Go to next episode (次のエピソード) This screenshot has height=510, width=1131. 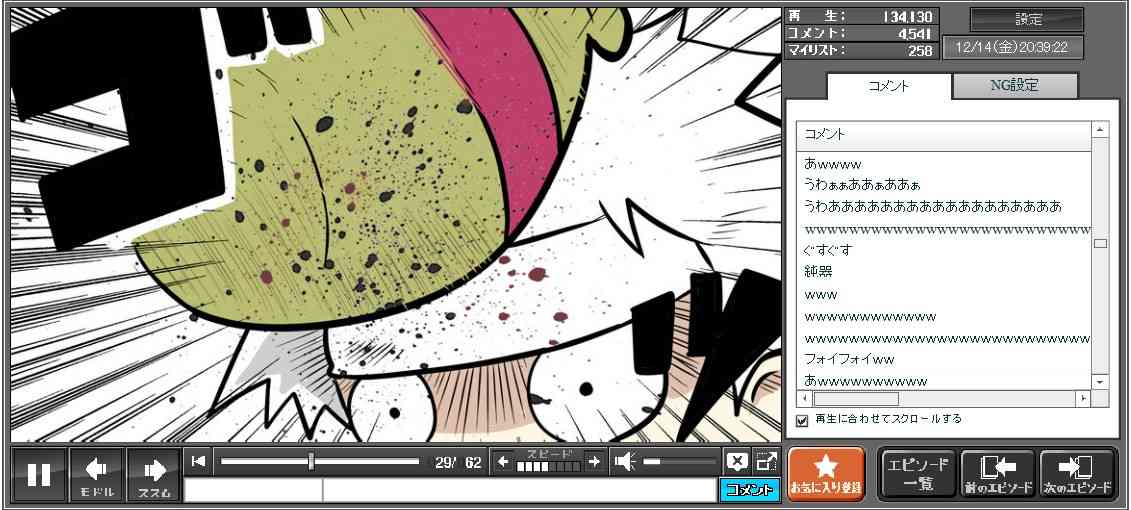tap(1077, 474)
